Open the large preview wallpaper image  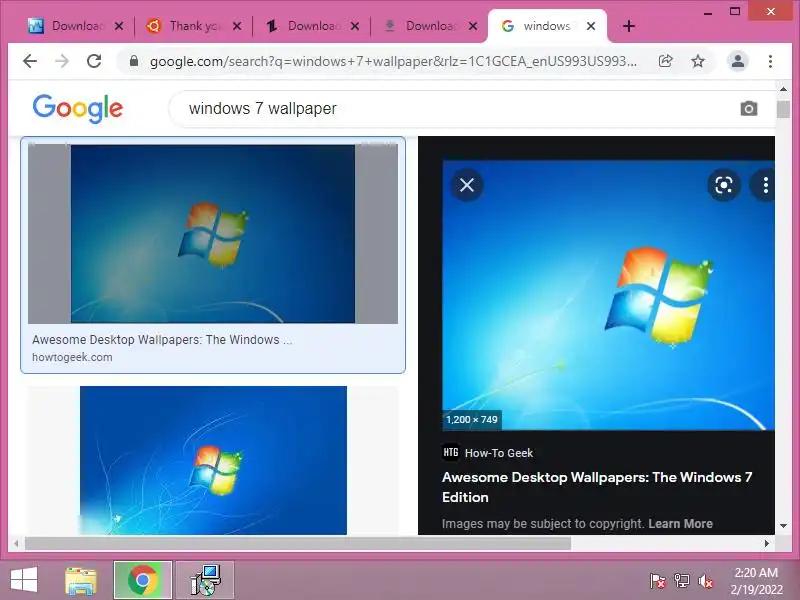(x=608, y=295)
